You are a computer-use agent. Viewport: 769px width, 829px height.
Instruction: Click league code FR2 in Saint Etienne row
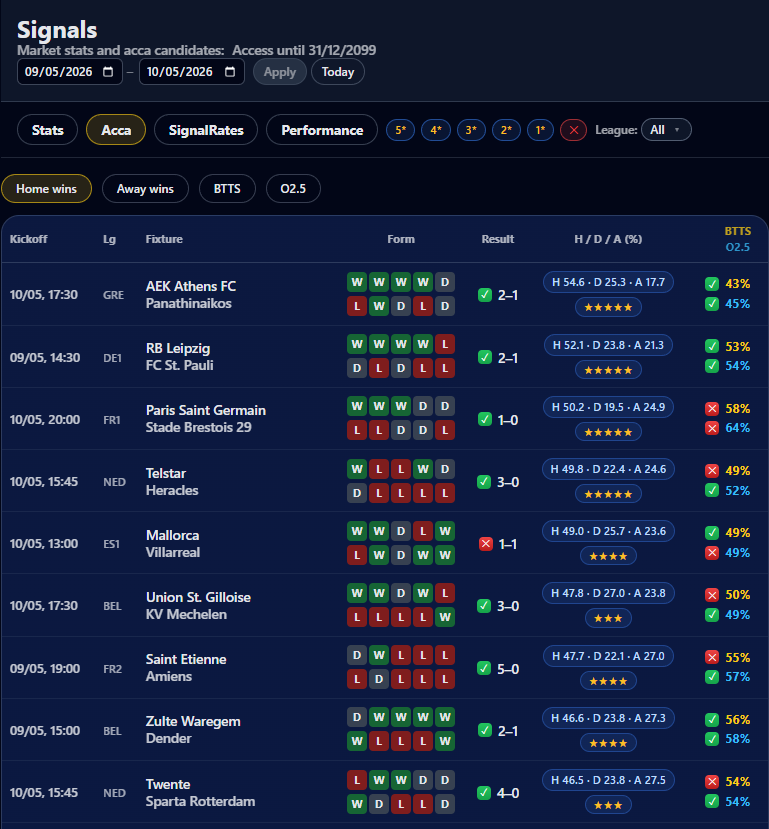tap(113, 669)
